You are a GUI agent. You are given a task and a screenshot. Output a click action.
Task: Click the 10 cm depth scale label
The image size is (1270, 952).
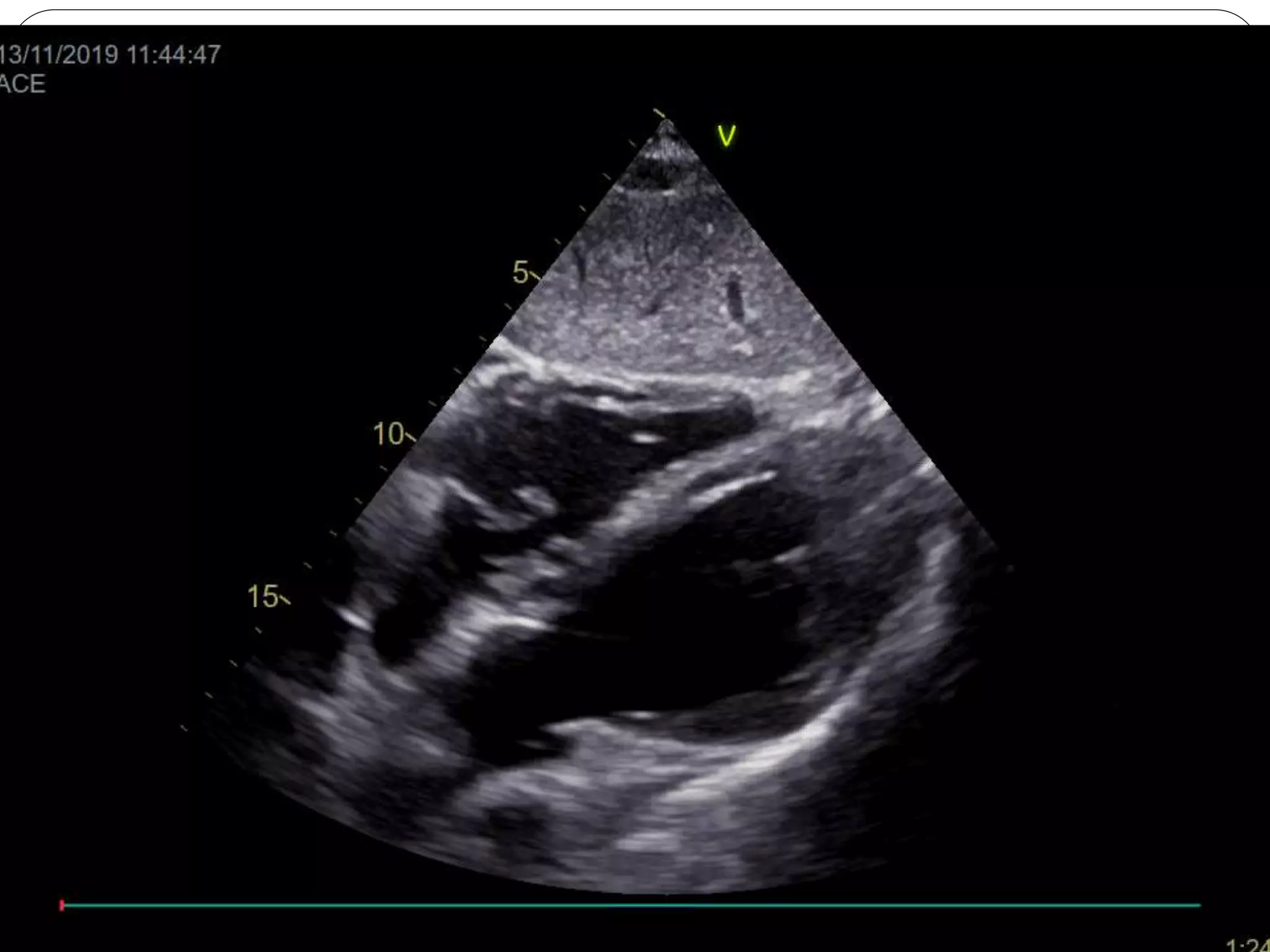point(388,434)
